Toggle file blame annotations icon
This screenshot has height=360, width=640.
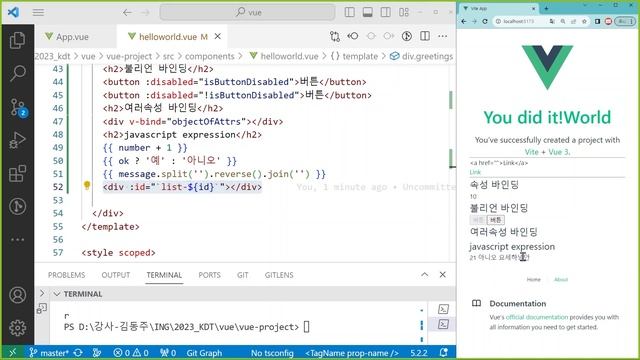click(x=407, y=36)
